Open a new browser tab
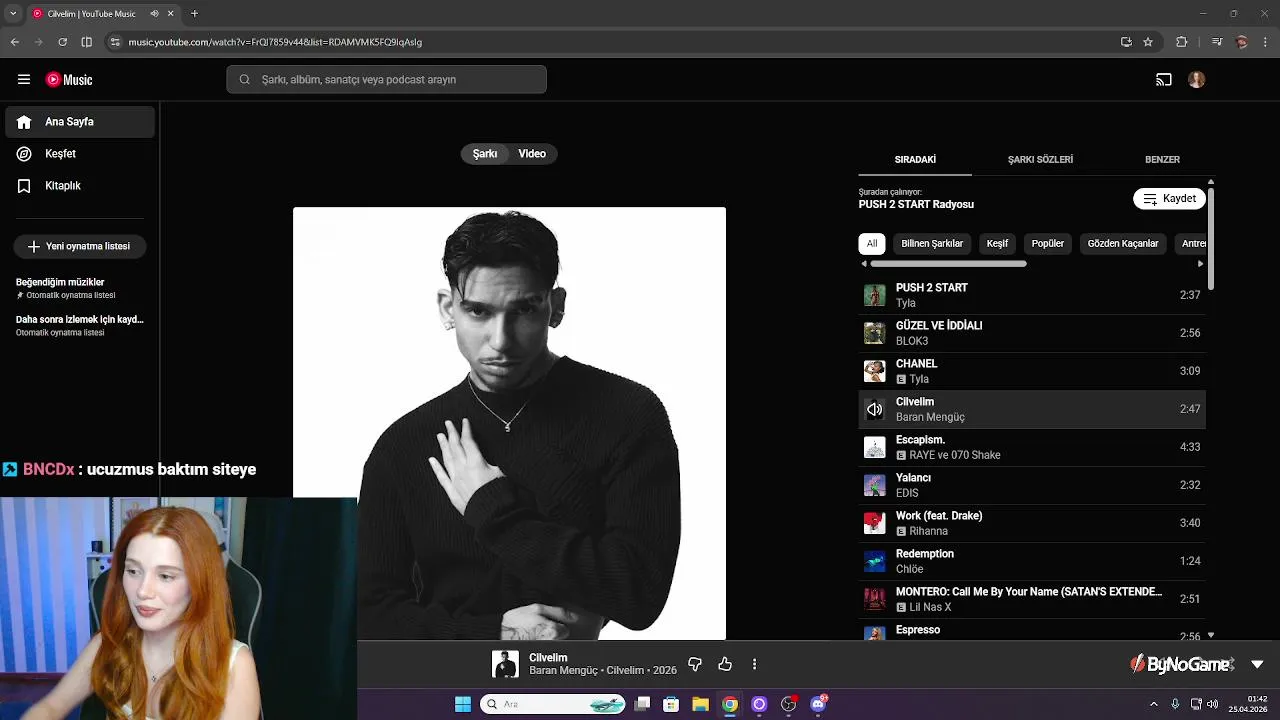This screenshot has height=720, width=1280. point(194,14)
